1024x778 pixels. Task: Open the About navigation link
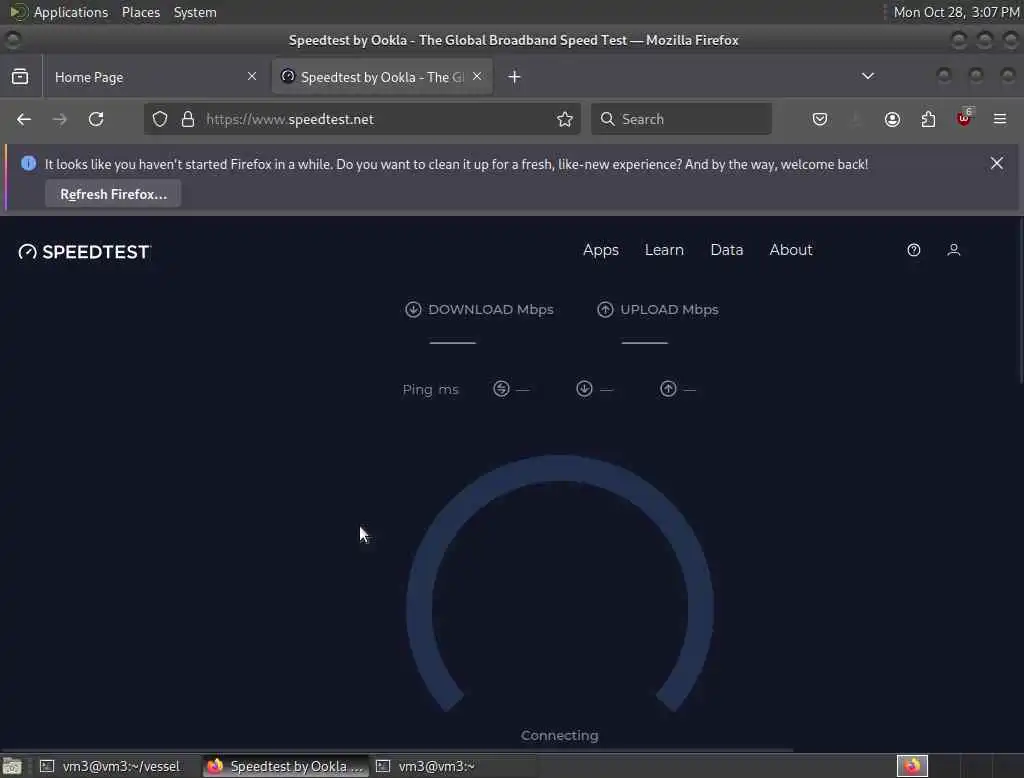791,250
